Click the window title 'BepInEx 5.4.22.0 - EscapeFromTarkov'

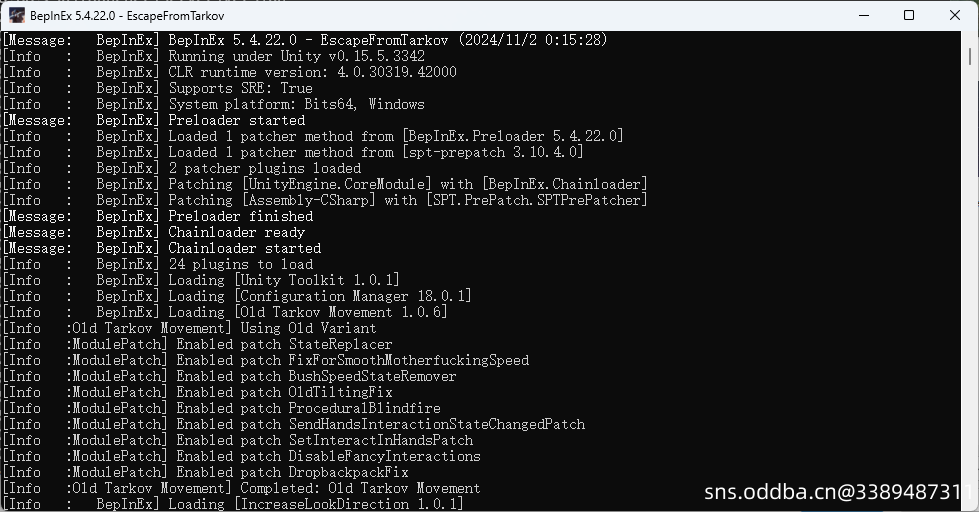pyautogui.click(x=127, y=16)
